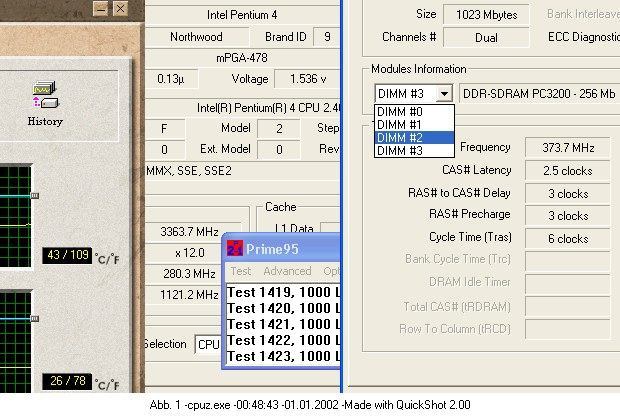
Task: Click the Dual channels field
Action: (x=486, y=38)
